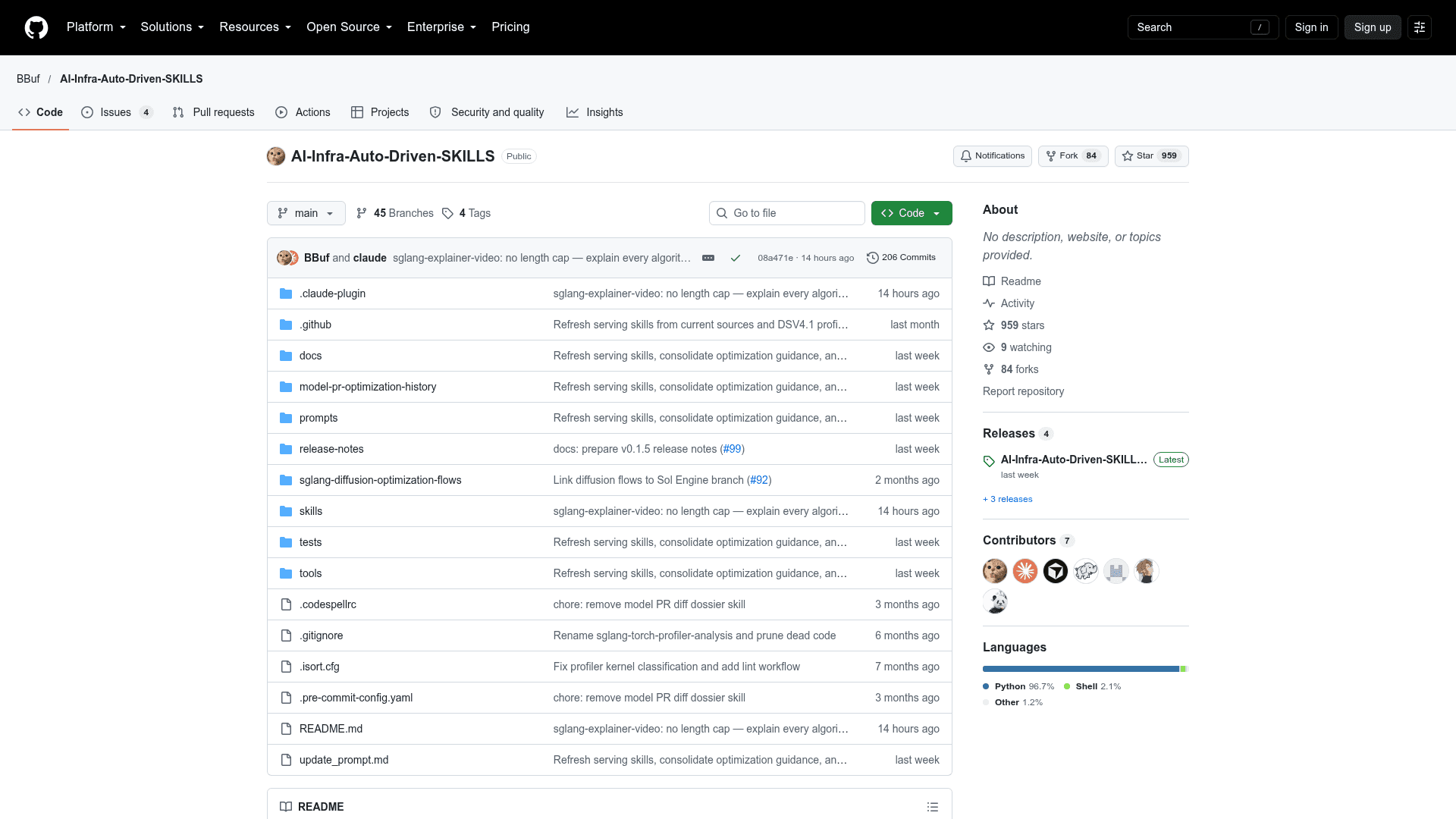Open the main branch dropdown
Image resolution: width=1456 pixels, height=819 pixels.
tap(306, 213)
